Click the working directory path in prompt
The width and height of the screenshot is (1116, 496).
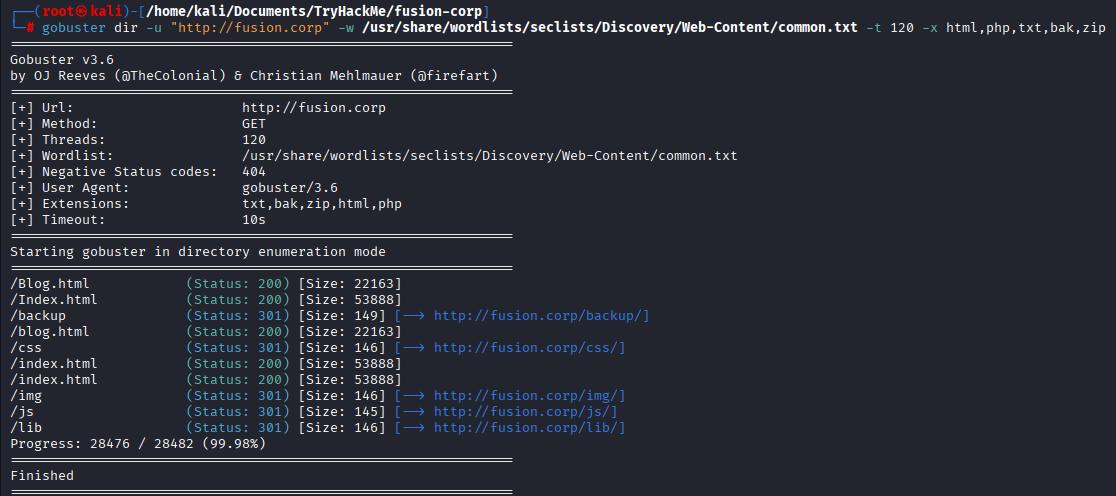[x=314, y=12]
